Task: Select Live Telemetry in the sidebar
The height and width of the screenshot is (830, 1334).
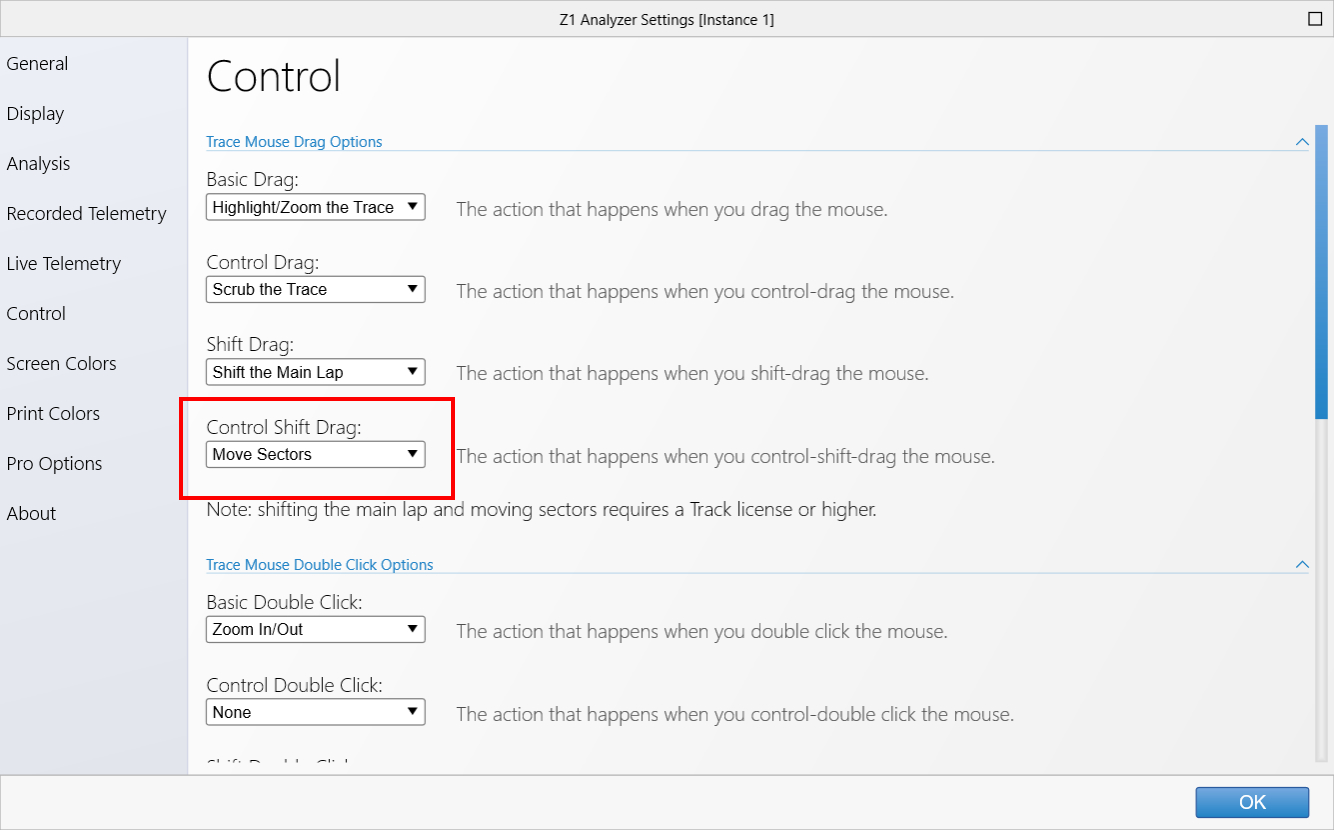Action: 63,264
